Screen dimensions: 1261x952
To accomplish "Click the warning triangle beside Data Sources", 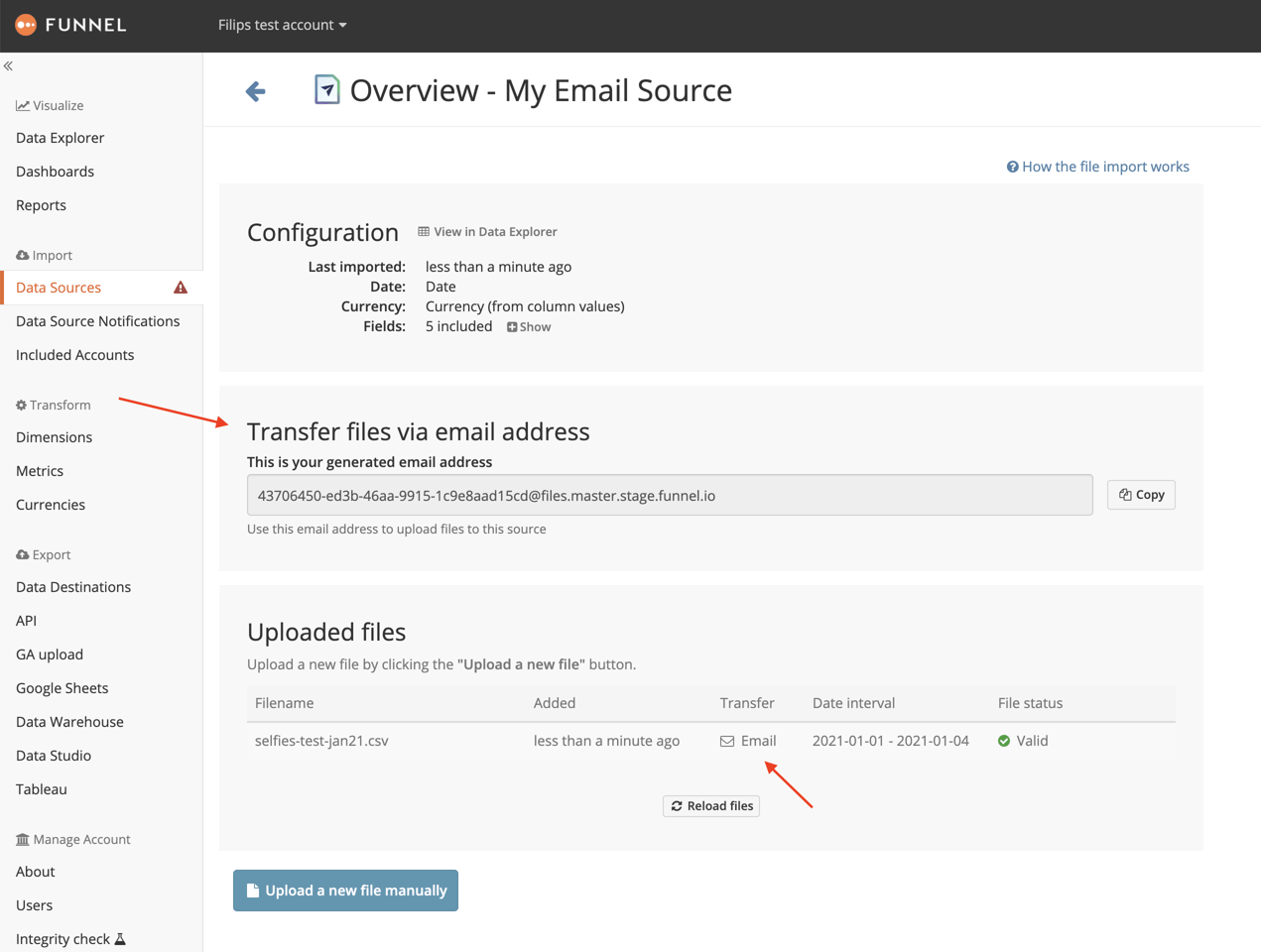I will pos(180,288).
